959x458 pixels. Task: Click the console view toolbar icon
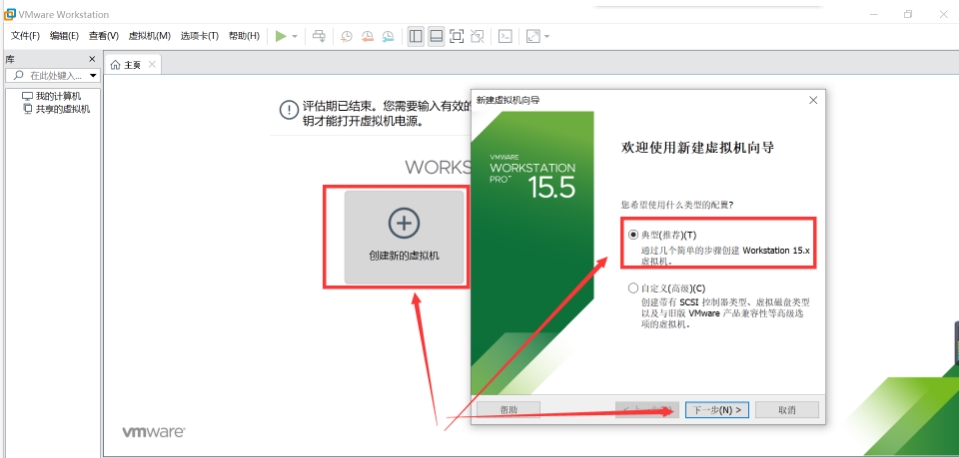coord(506,36)
